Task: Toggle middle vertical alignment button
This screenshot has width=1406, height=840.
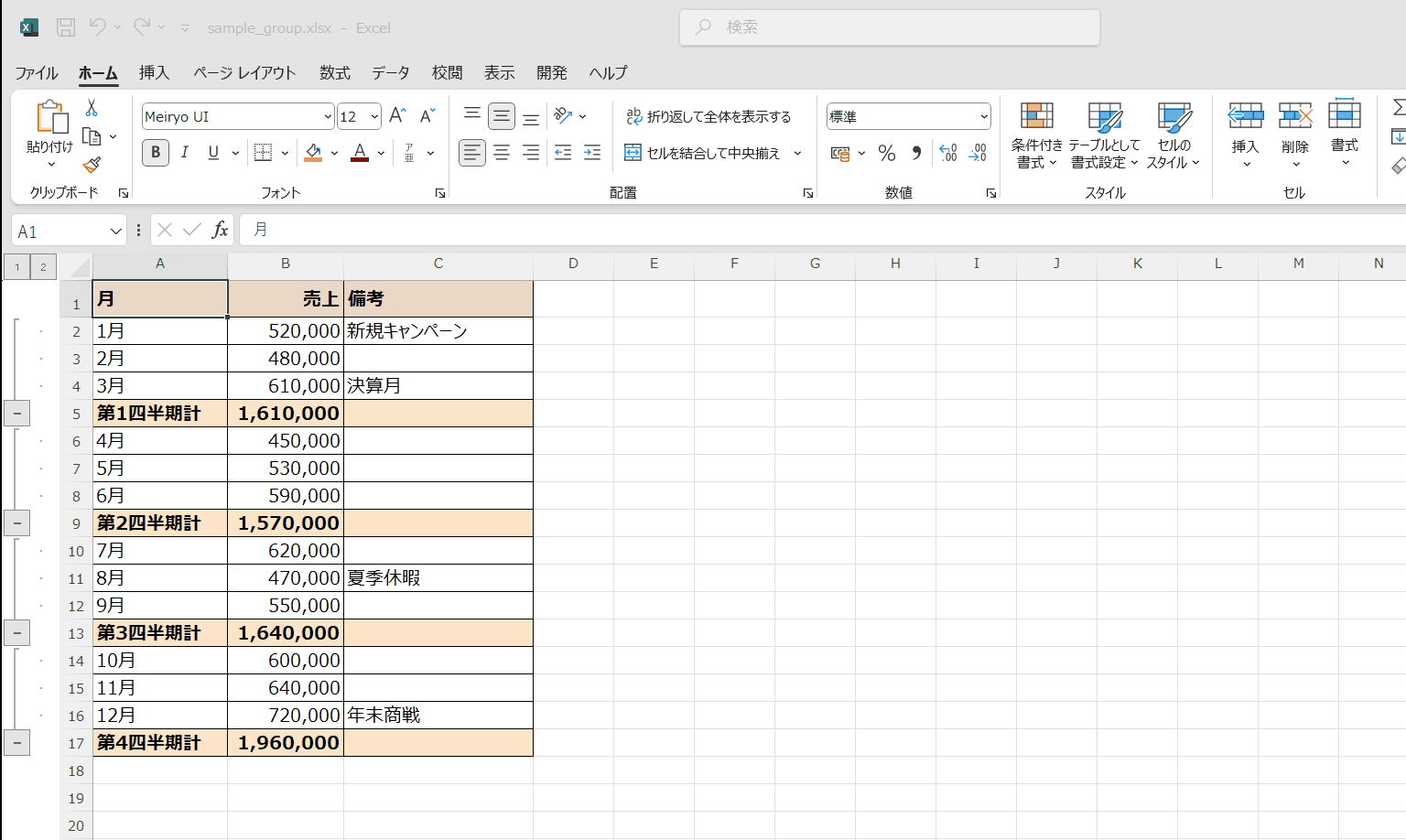Action: [x=502, y=116]
